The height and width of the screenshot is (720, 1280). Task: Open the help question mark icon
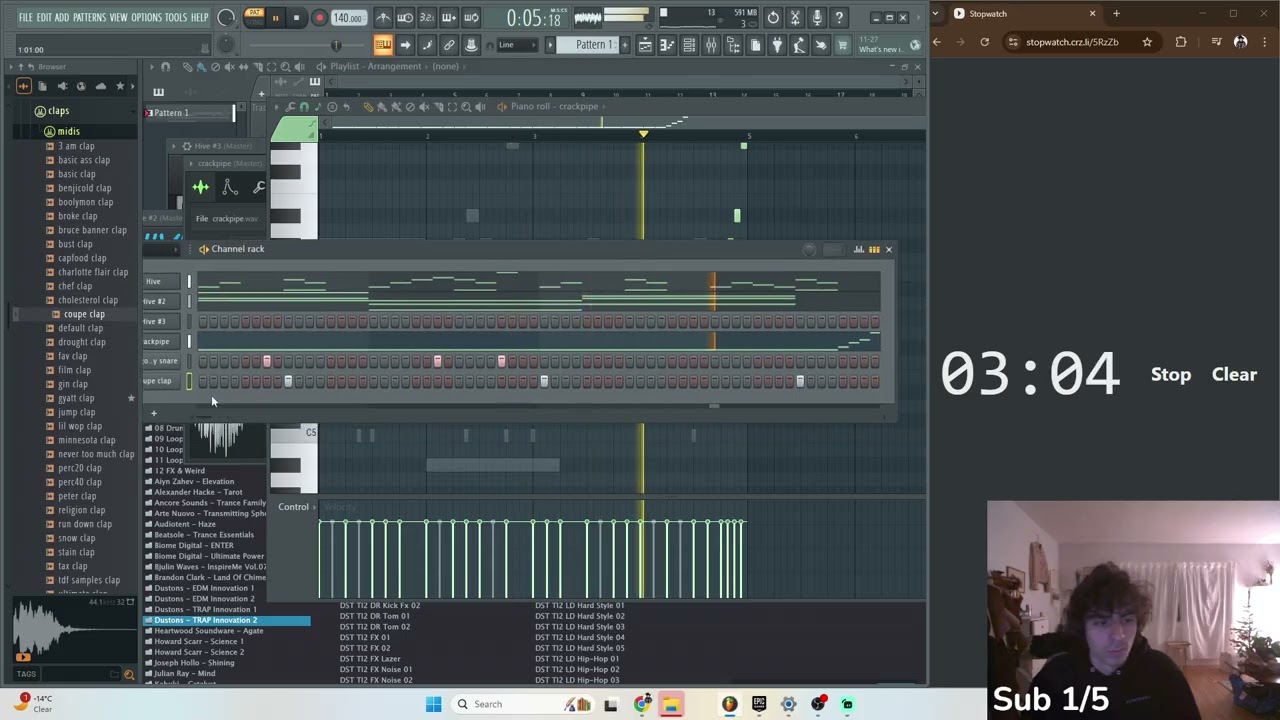[839, 18]
